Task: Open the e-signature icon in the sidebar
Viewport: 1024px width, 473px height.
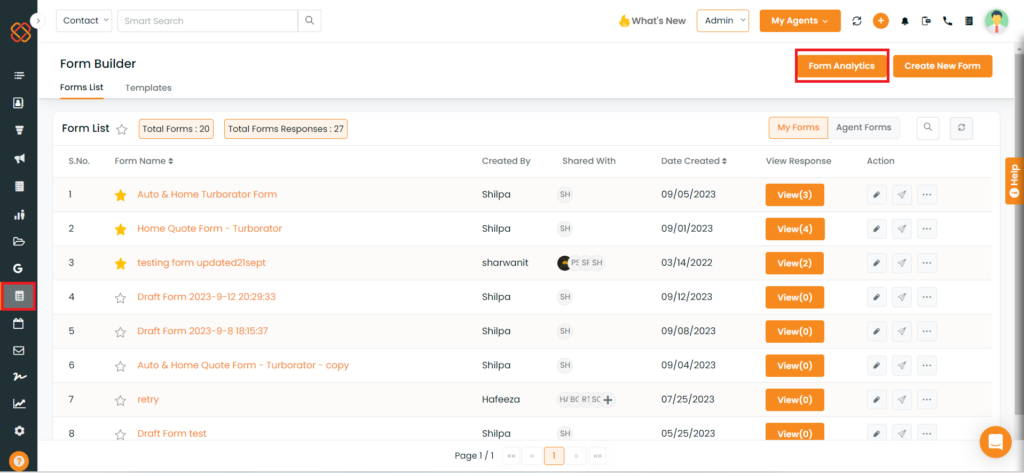Action: coord(19,377)
